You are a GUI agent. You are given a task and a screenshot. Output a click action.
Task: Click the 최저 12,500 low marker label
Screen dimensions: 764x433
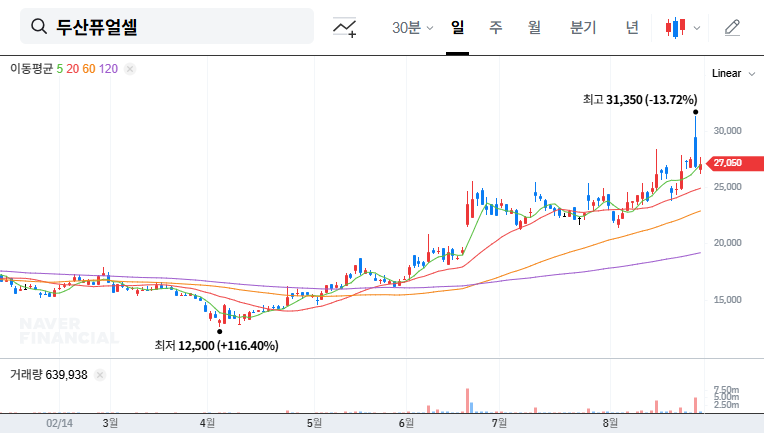pos(216,346)
